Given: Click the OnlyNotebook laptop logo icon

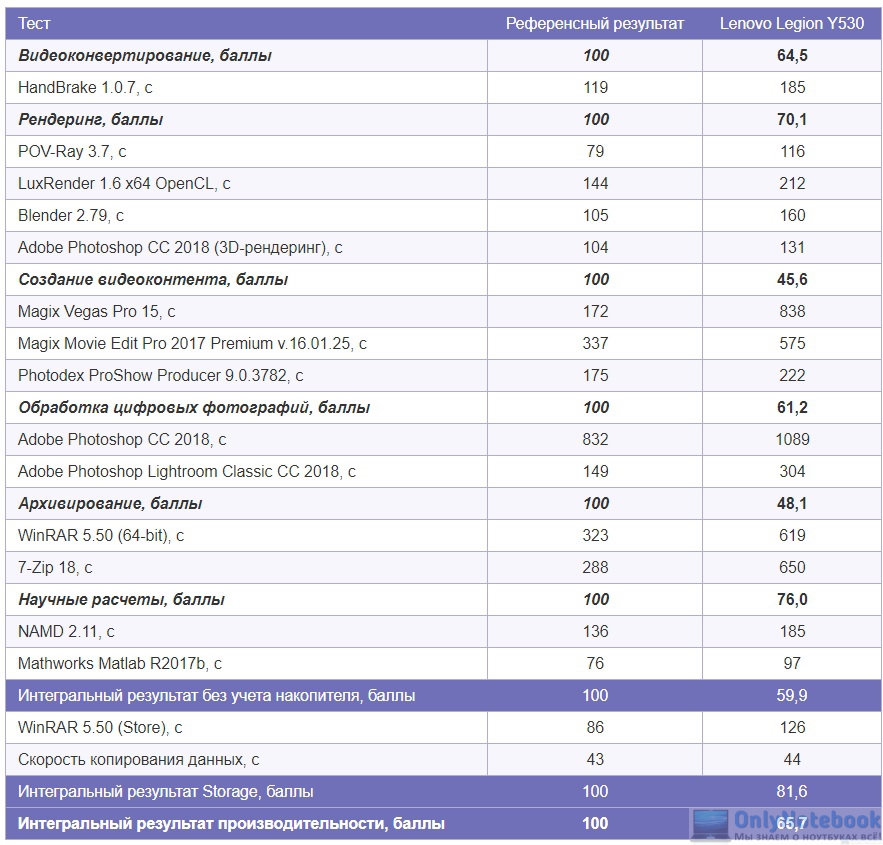Looking at the screenshot, I should click(709, 825).
